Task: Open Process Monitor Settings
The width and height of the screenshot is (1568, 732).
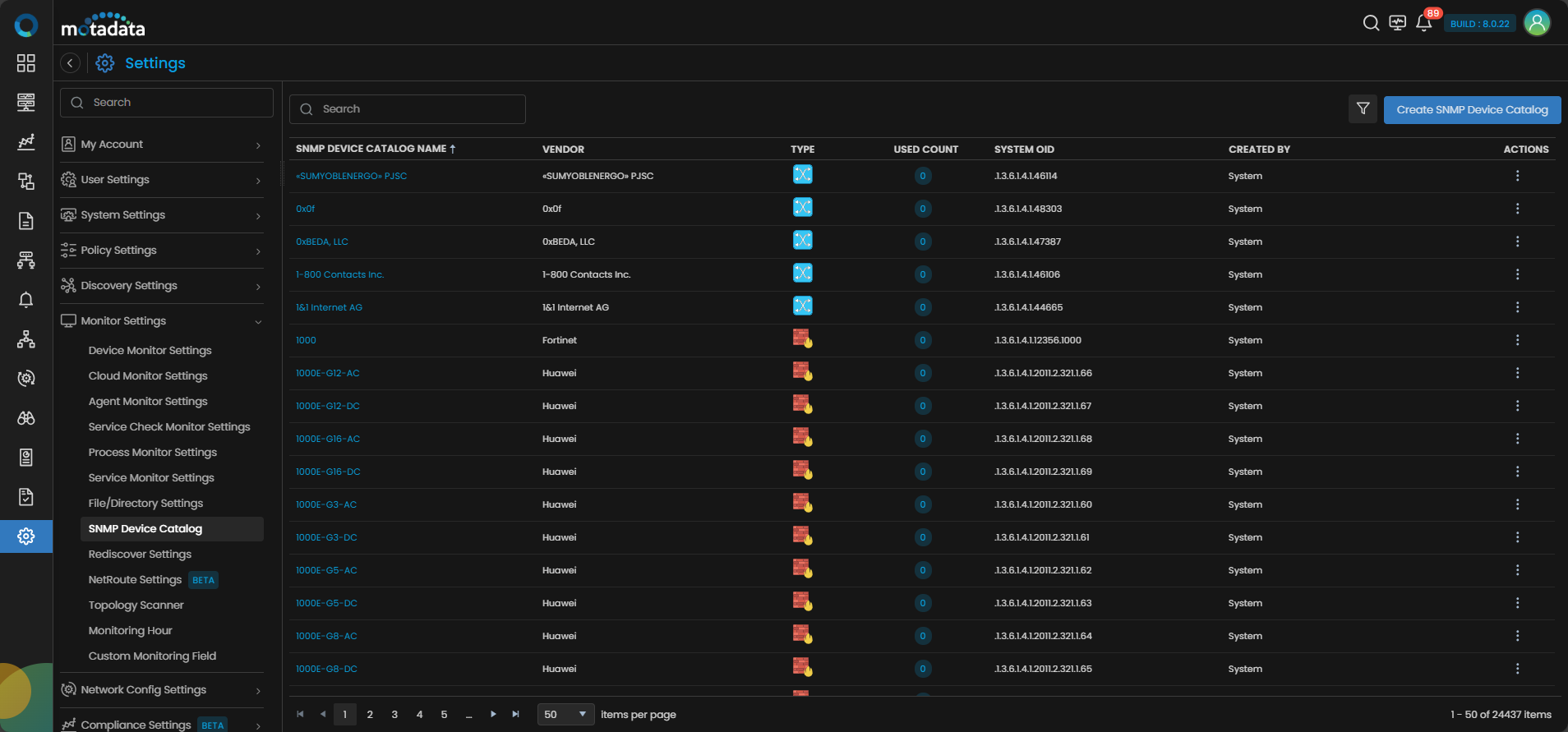Action: point(153,453)
